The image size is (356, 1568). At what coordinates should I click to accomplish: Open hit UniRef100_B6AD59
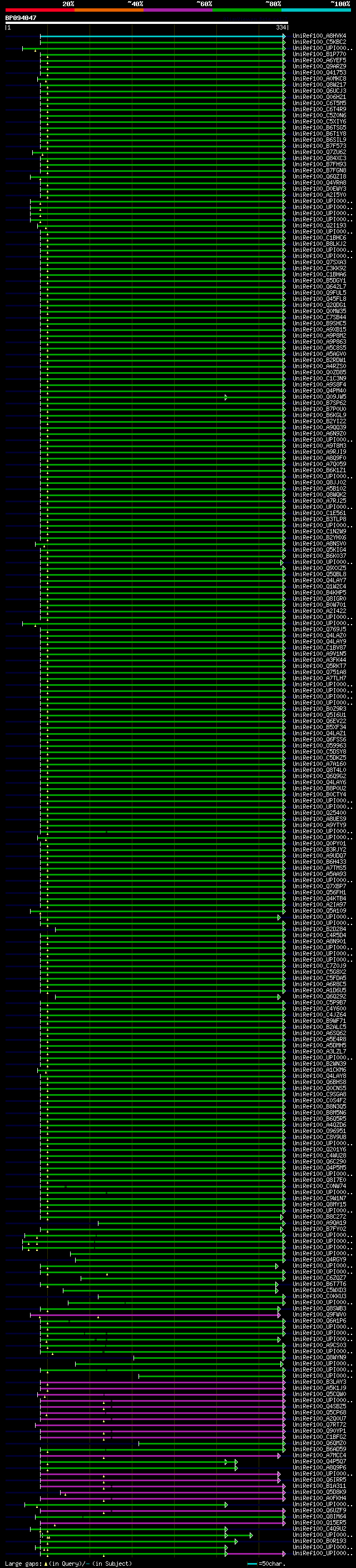[319, 1450]
